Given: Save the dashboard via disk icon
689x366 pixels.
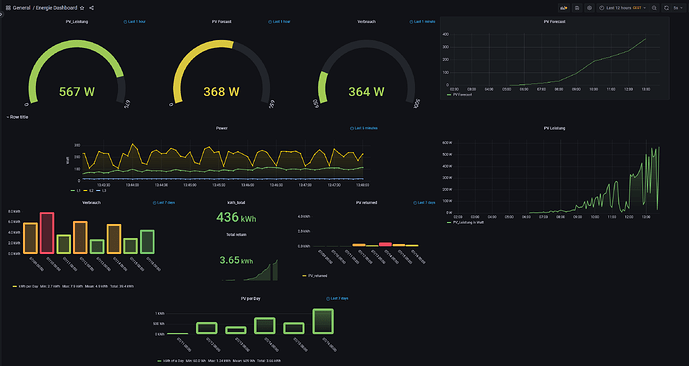Looking at the screenshot, I should (577, 8).
